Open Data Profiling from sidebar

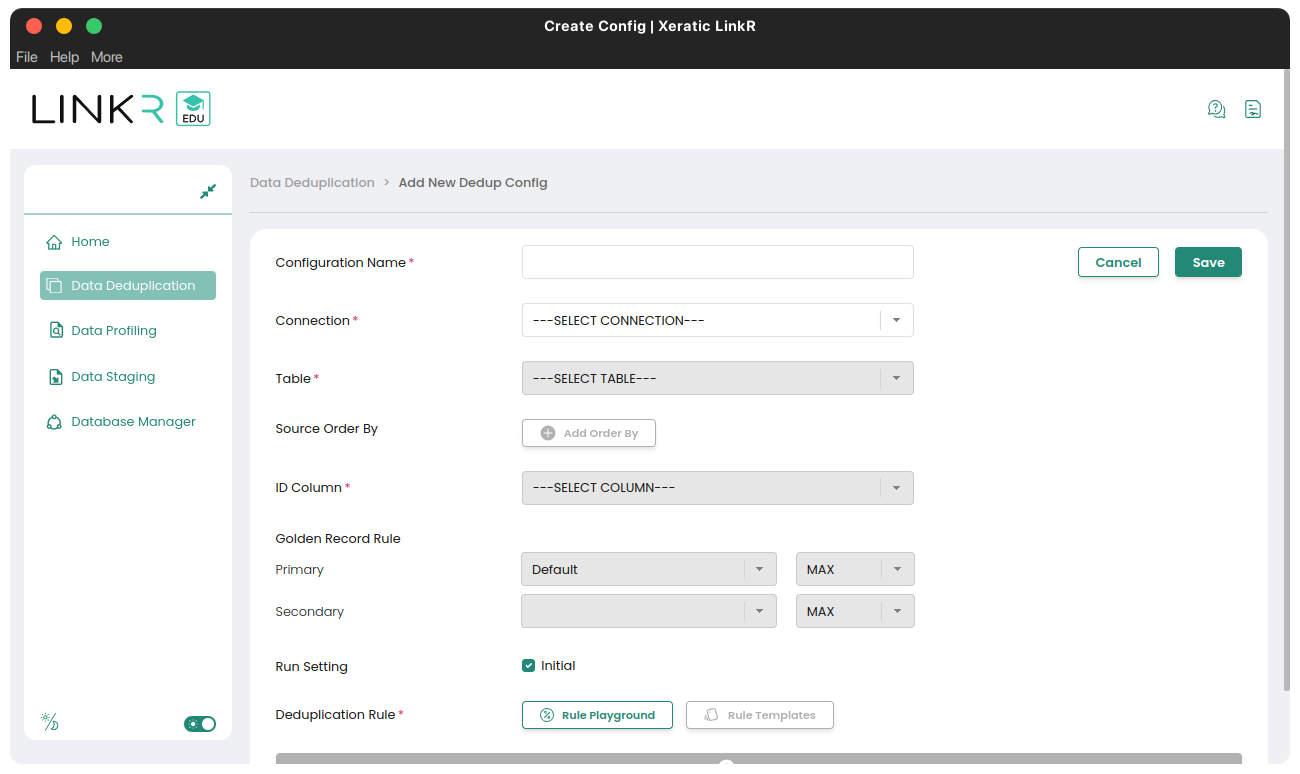[x=114, y=331]
